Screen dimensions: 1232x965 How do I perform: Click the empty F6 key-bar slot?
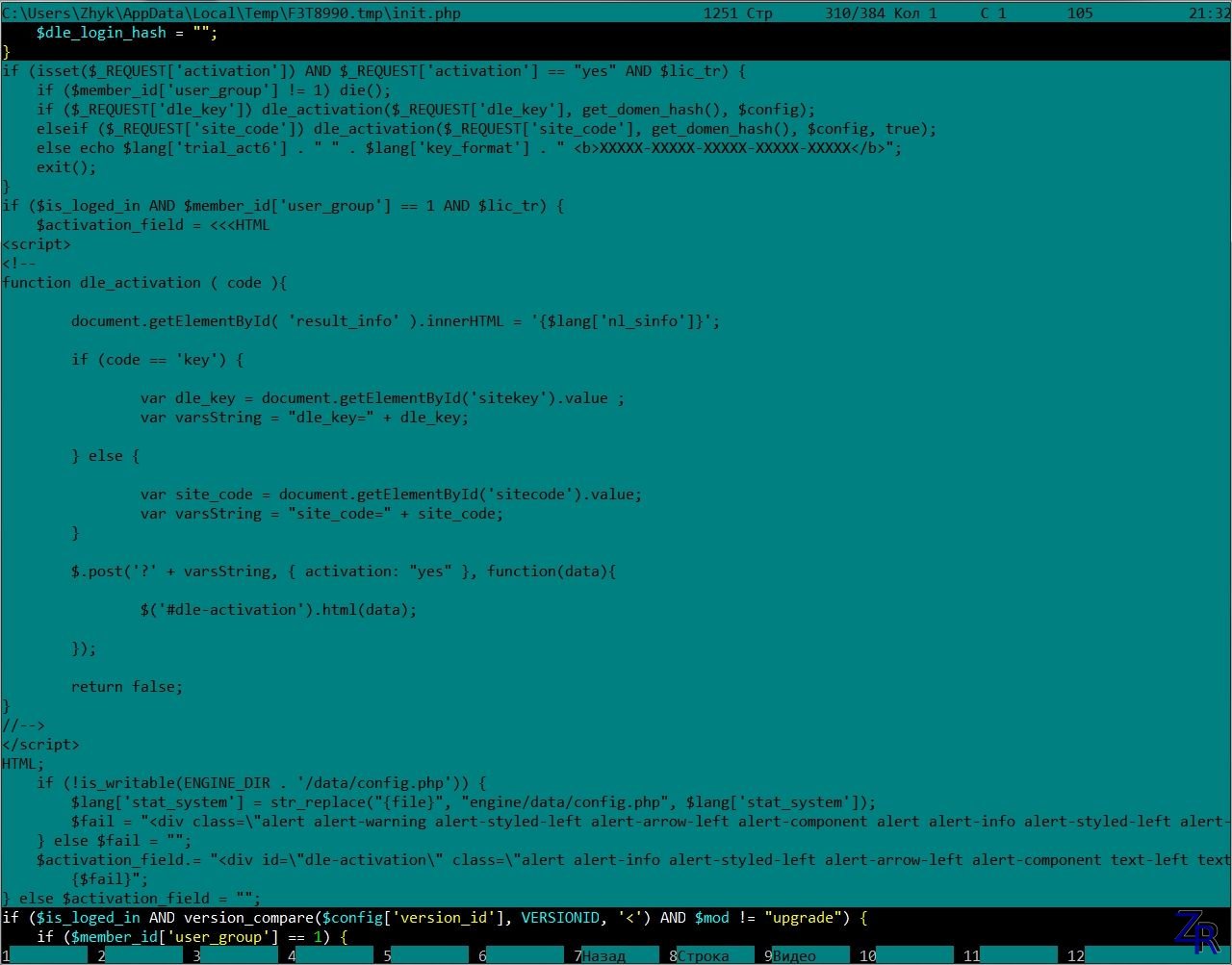(x=526, y=955)
